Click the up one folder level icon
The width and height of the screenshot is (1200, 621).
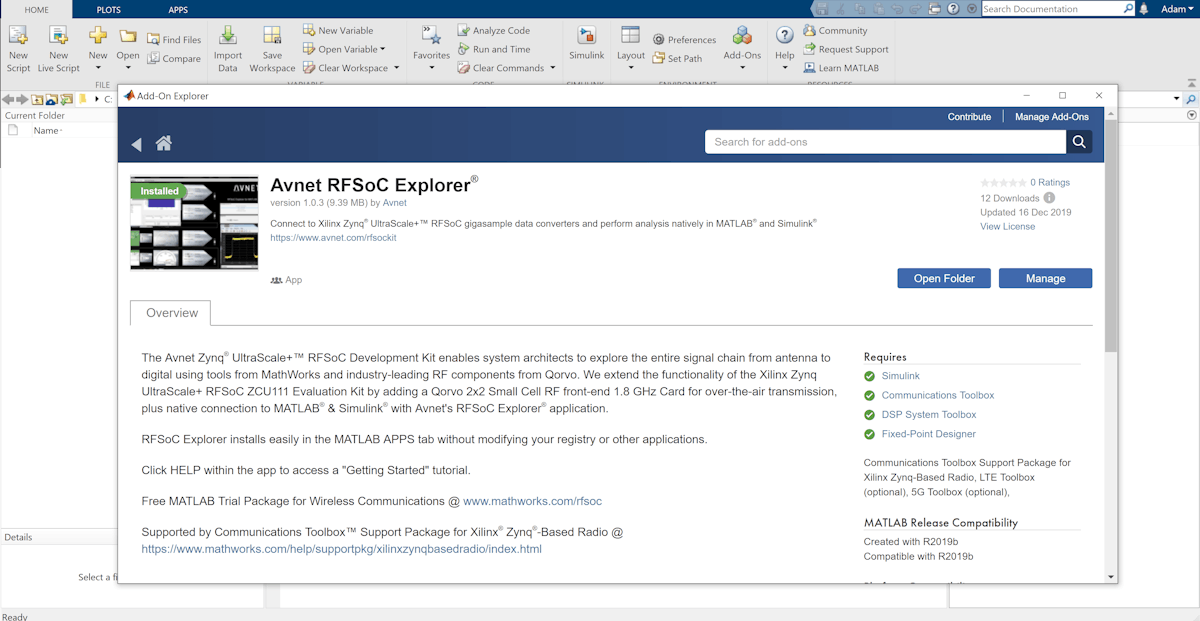pyautogui.click(x=37, y=99)
